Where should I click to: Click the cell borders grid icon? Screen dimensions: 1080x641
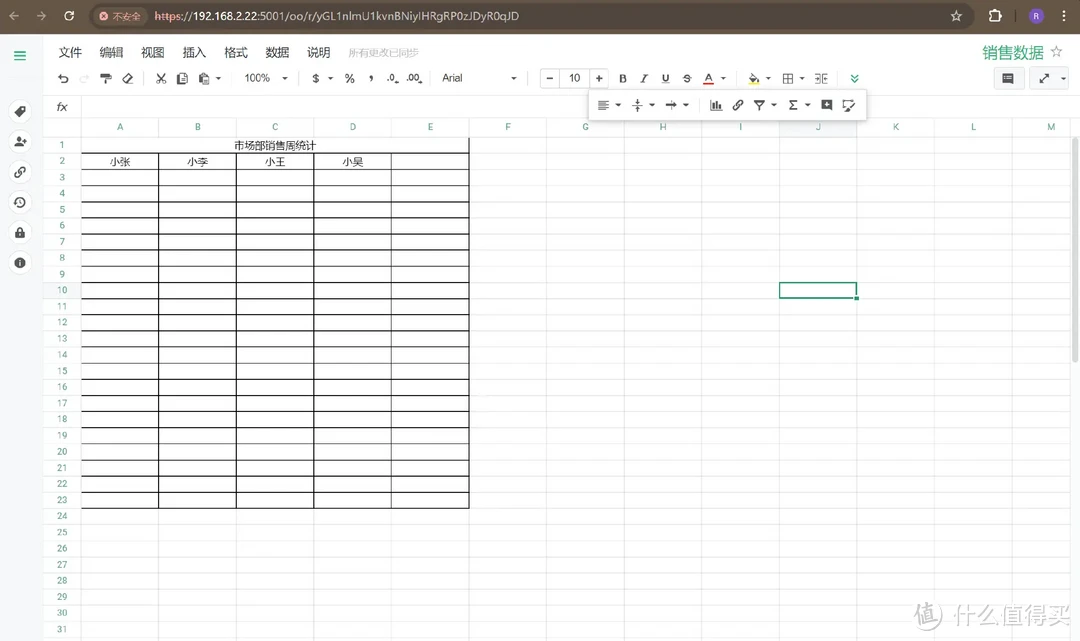tap(788, 78)
